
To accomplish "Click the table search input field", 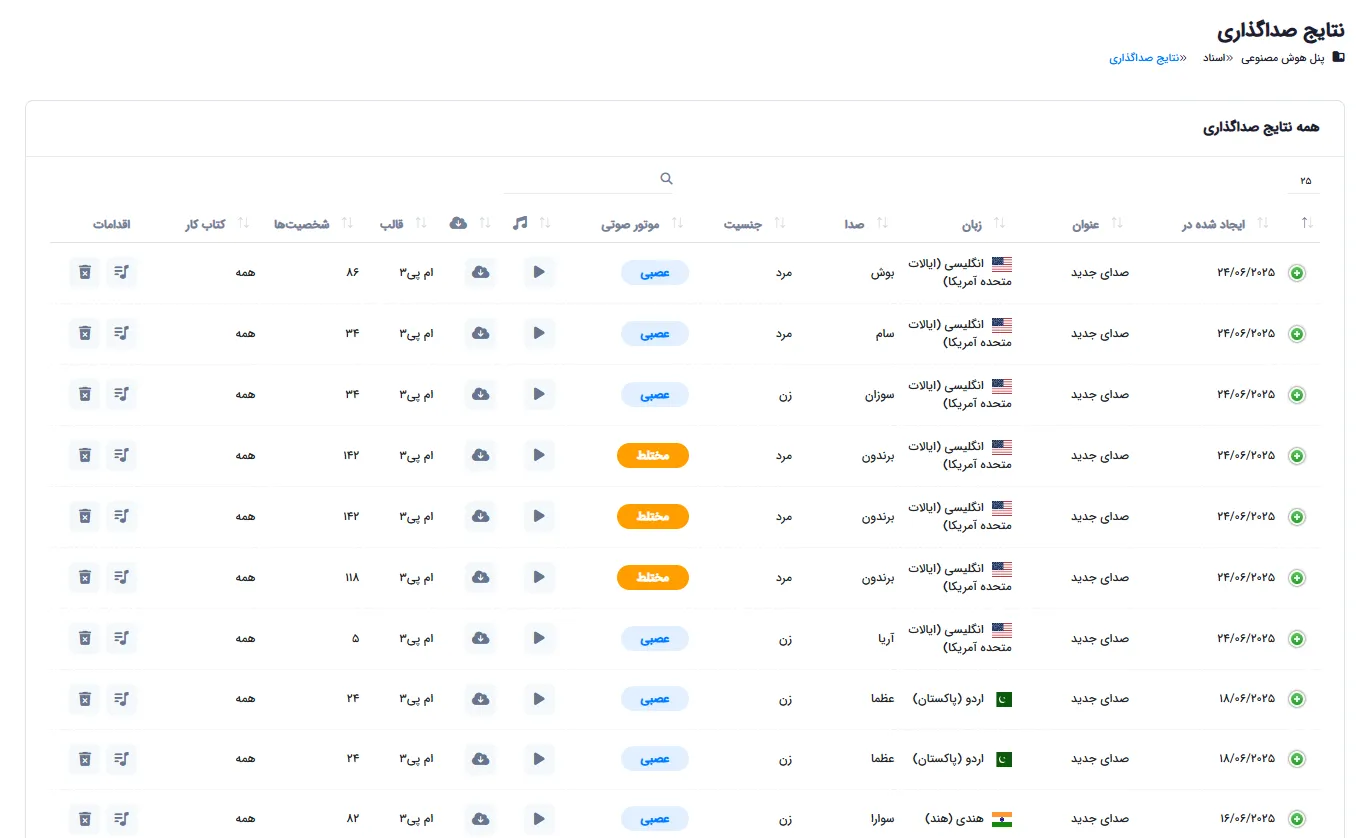I will coord(590,179).
